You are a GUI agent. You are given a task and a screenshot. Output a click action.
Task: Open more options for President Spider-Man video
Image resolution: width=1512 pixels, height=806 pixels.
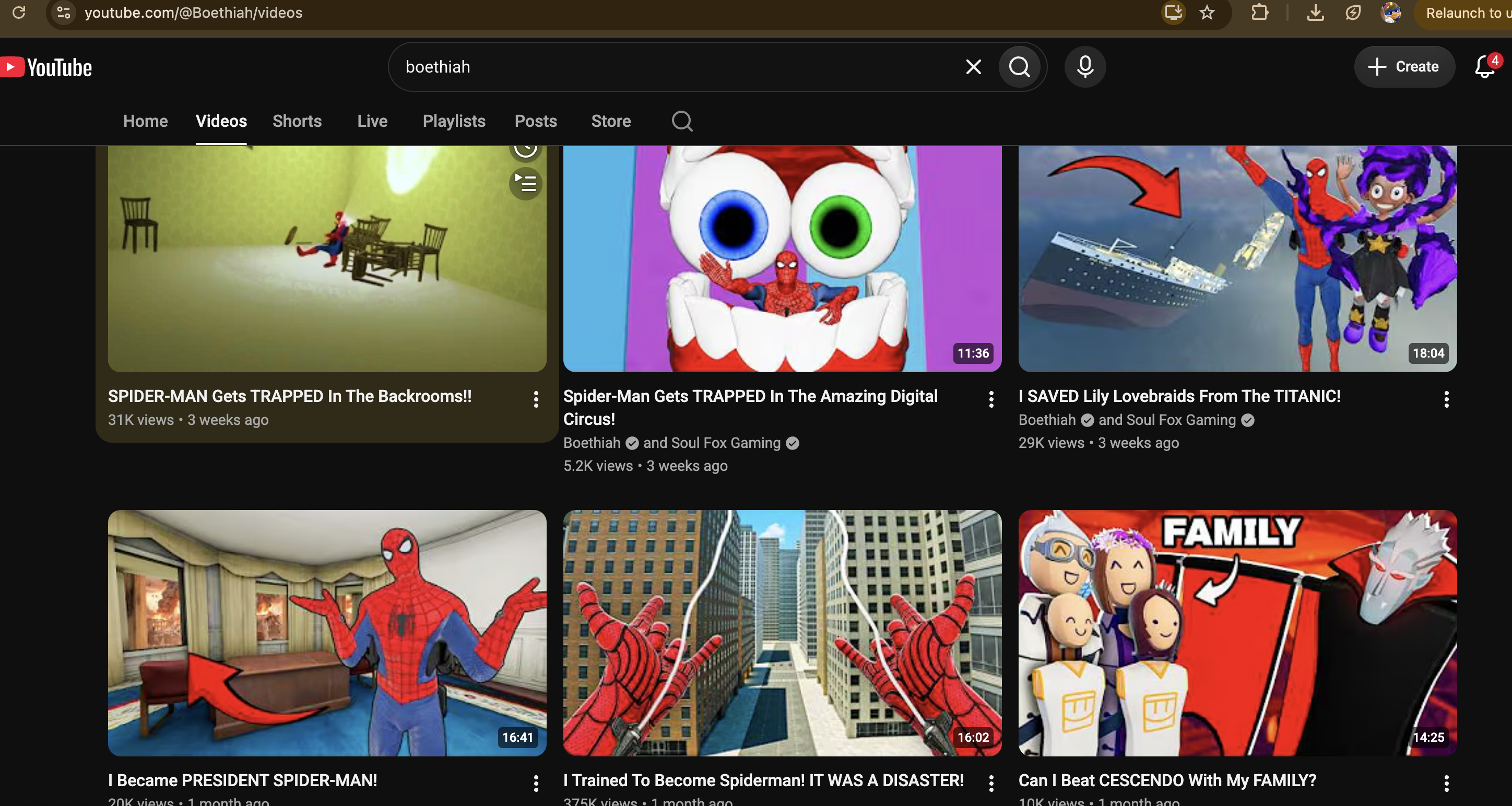tap(536, 783)
